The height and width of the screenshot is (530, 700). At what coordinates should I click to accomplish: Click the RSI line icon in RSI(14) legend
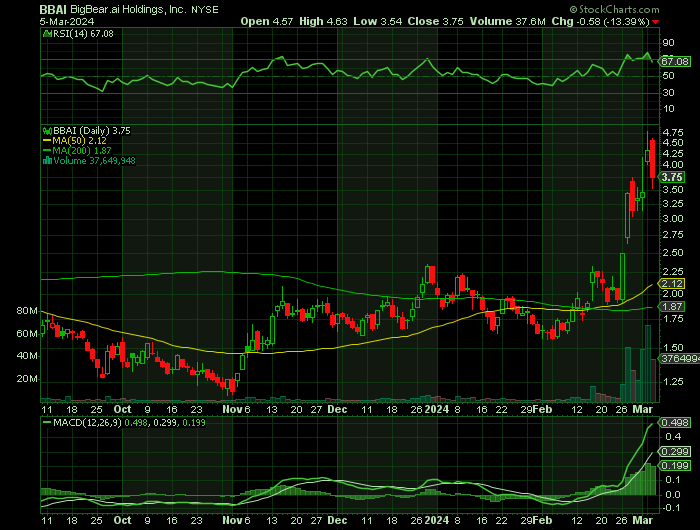click(47, 33)
